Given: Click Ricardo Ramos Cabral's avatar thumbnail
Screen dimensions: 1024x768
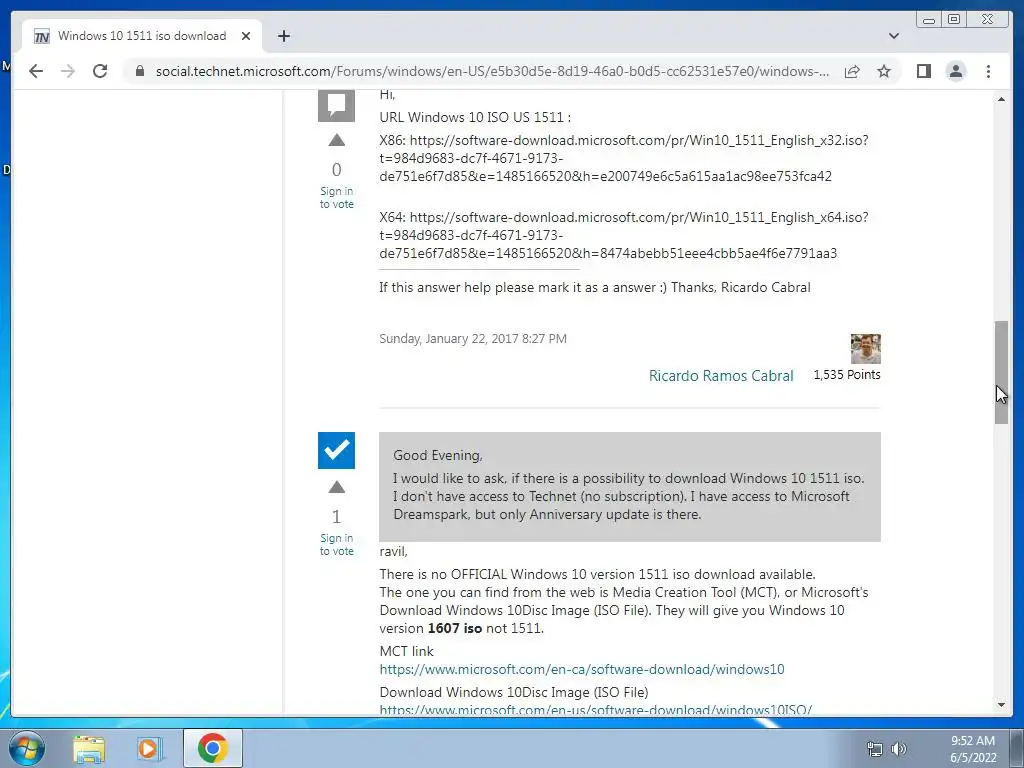Looking at the screenshot, I should click(865, 349).
